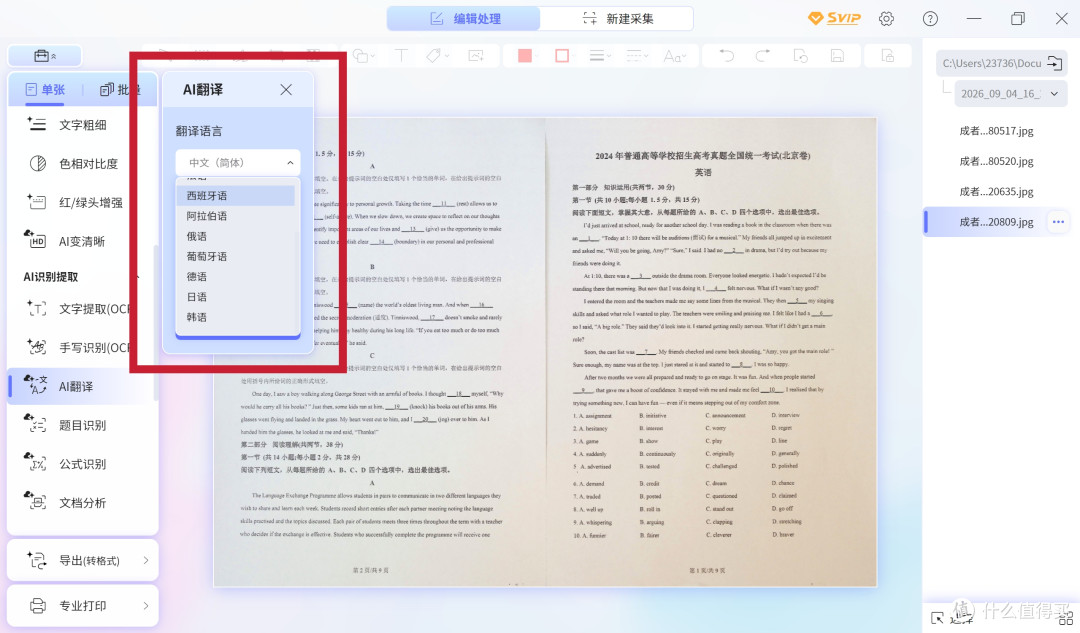Open the Aa font size dropdown

click(675, 56)
